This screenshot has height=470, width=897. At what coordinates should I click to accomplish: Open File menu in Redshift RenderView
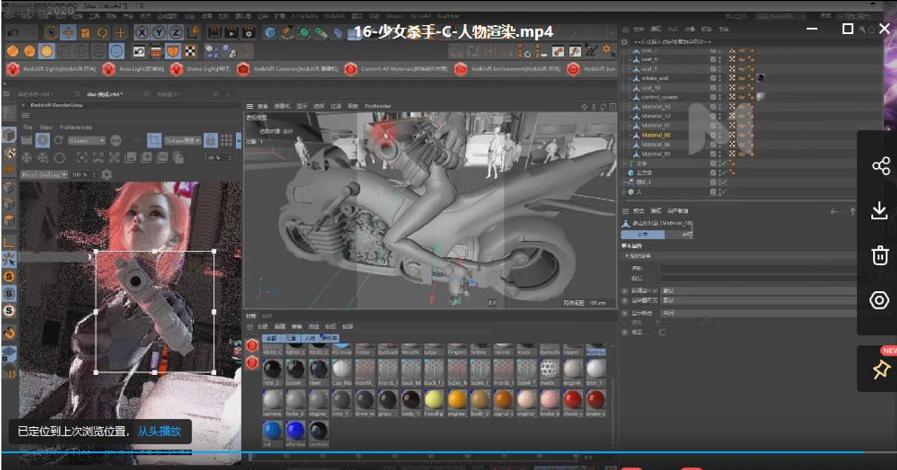pyautogui.click(x=27, y=127)
